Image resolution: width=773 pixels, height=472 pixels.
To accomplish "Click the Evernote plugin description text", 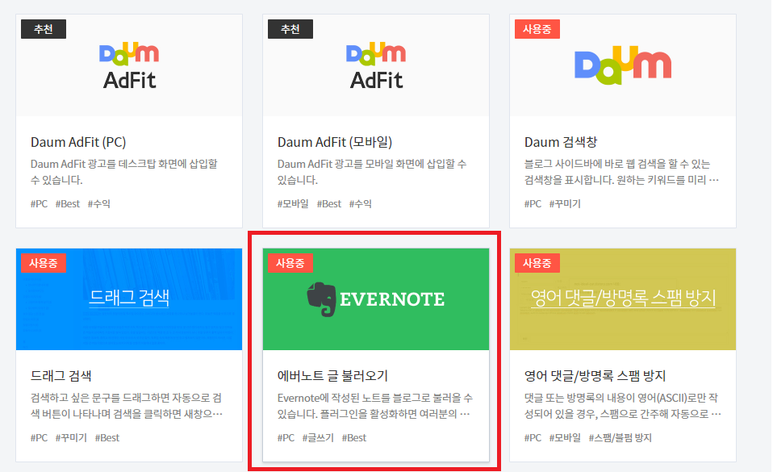I will point(375,405).
